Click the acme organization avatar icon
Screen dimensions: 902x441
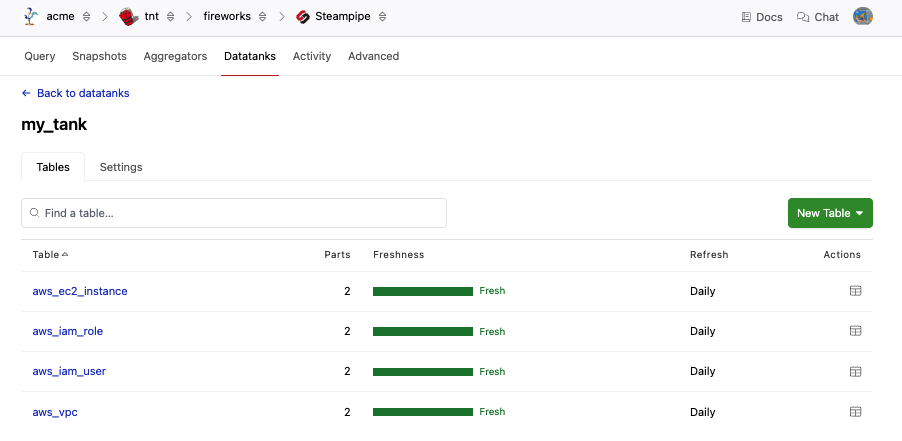point(31,16)
